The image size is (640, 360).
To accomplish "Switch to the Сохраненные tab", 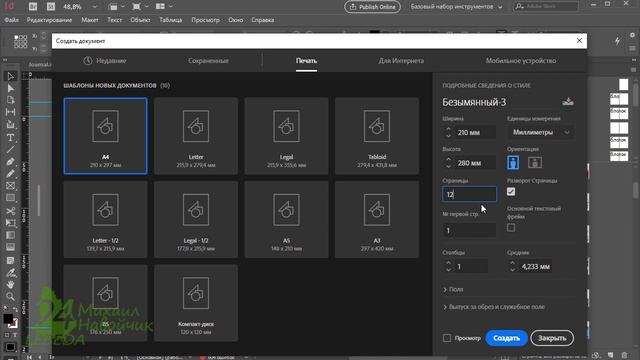I will (208, 61).
